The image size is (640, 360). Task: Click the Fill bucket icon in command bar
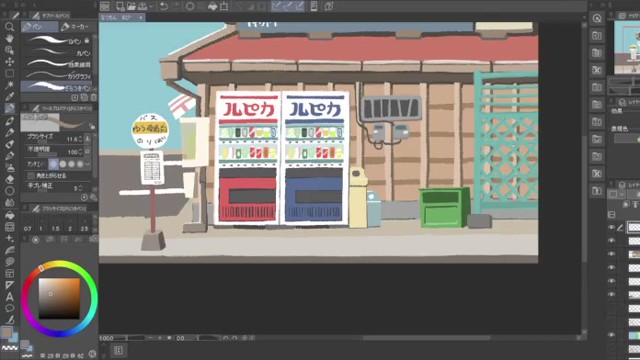pos(213,6)
